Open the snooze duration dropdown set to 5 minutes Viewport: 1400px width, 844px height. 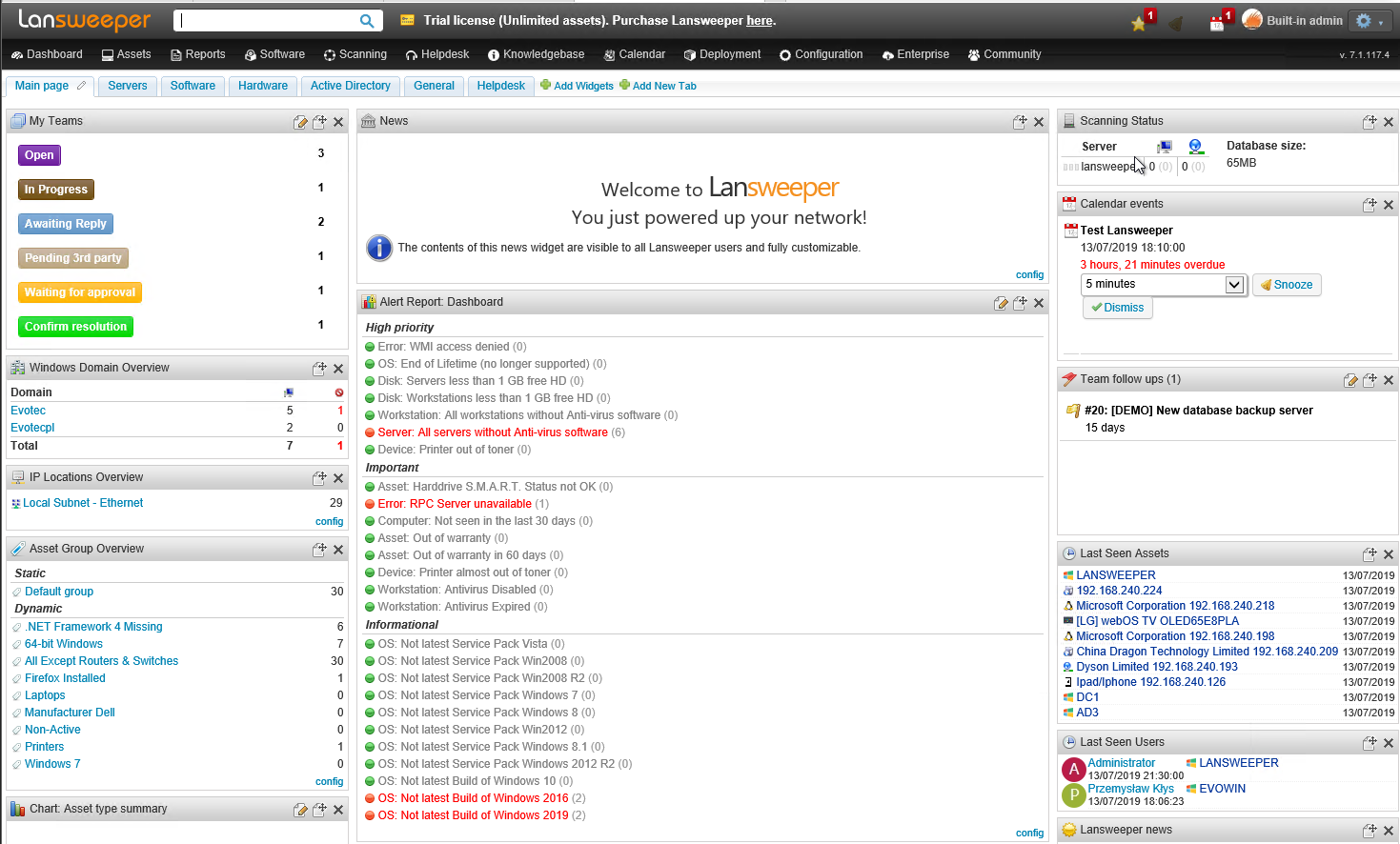pos(1163,284)
